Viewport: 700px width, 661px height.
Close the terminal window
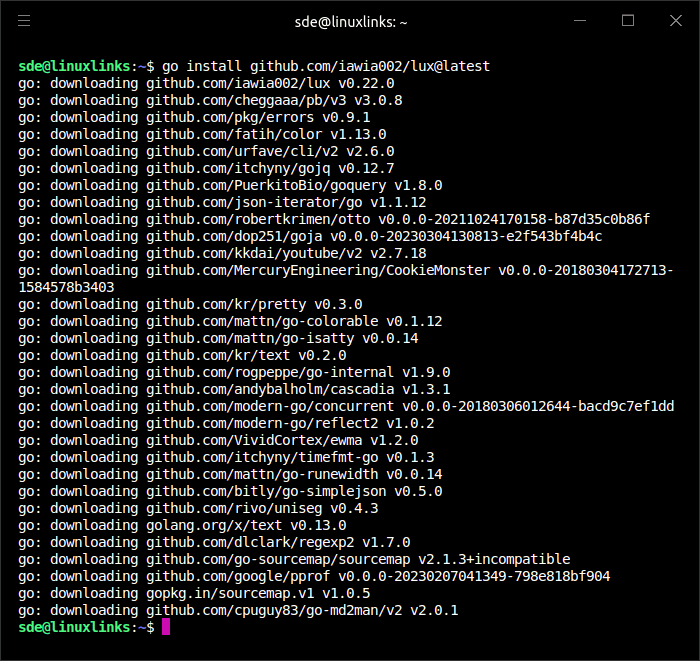pos(676,21)
